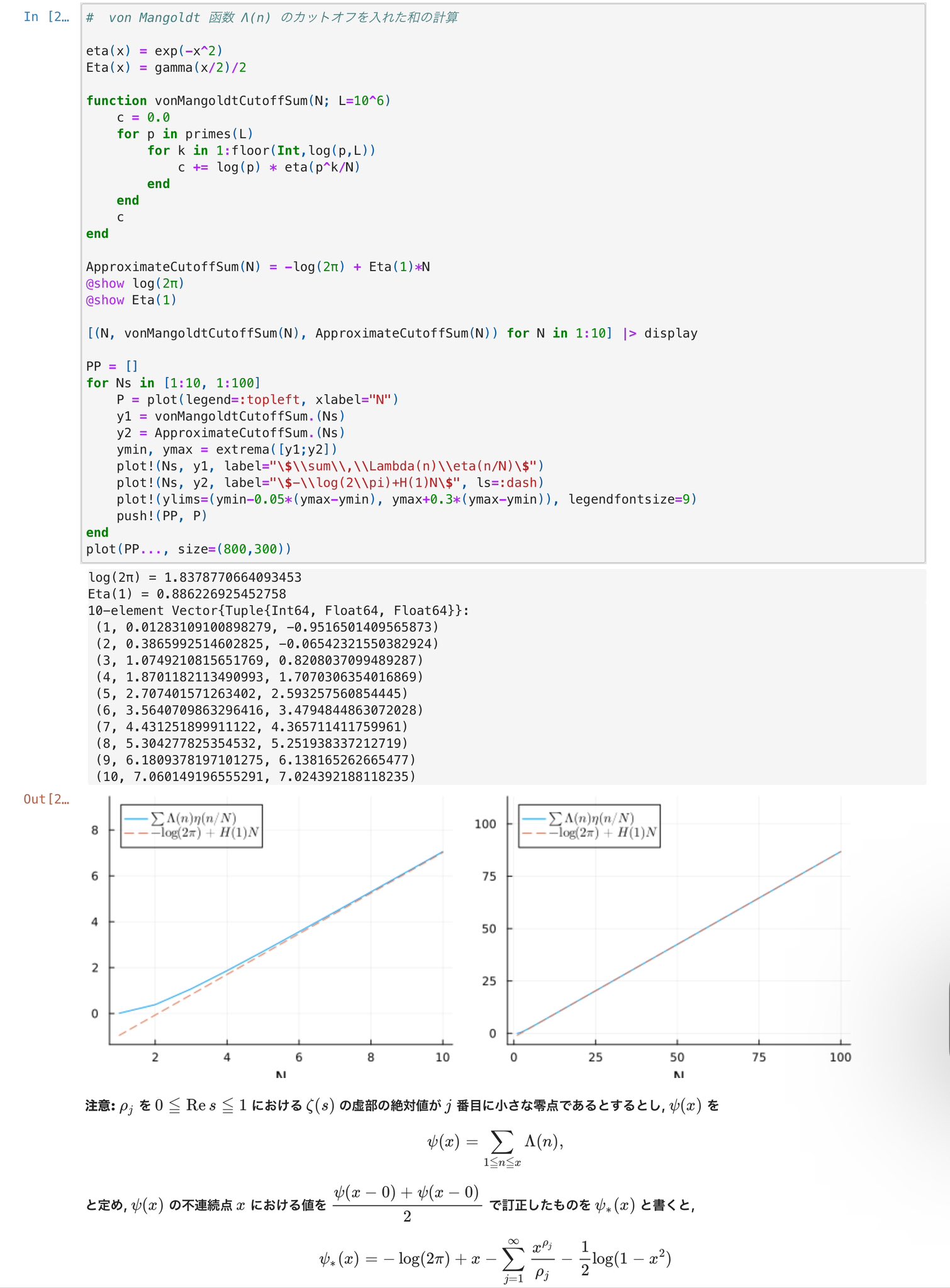
Task: Click the plot!(ylims=...) legendfontsize=9 line
Action: [406, 499]
